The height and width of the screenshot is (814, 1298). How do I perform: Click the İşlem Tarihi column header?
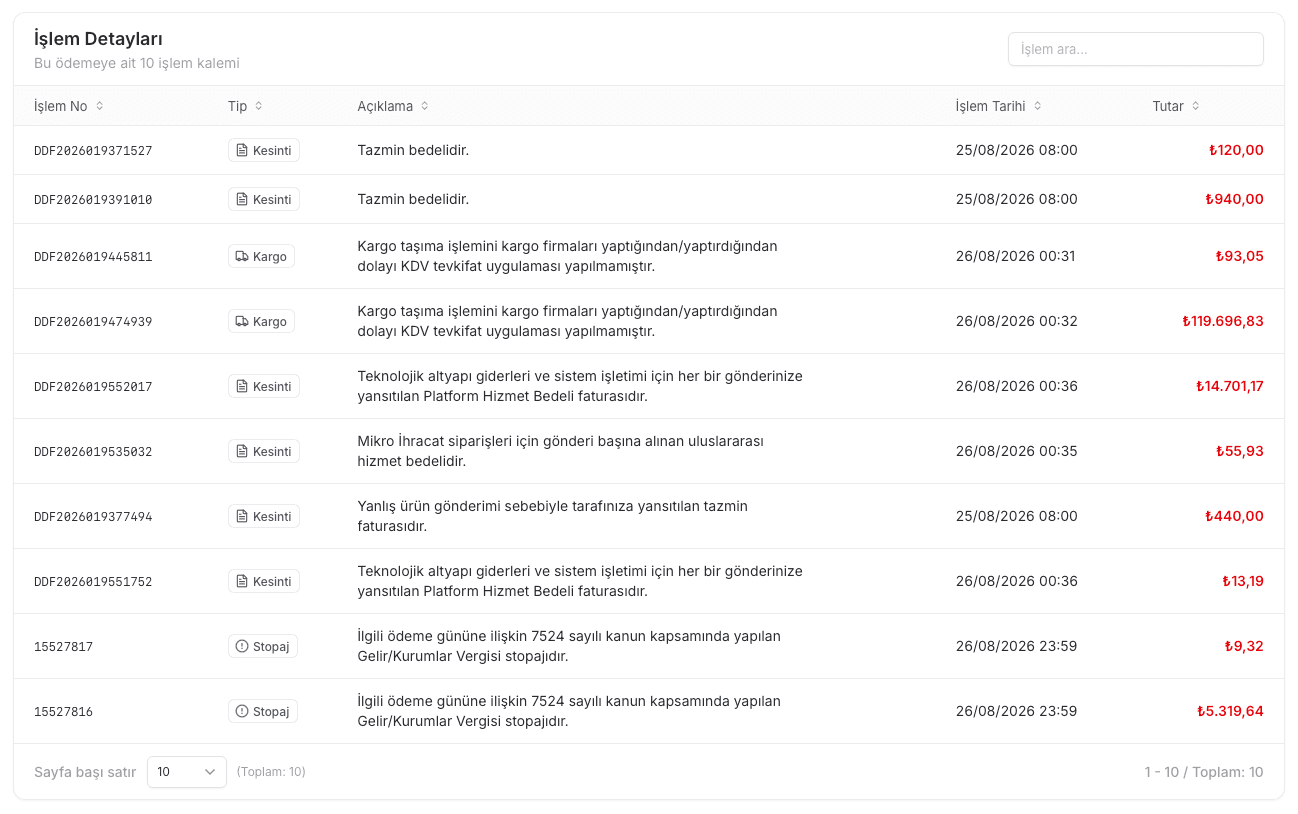pos(991,106)
